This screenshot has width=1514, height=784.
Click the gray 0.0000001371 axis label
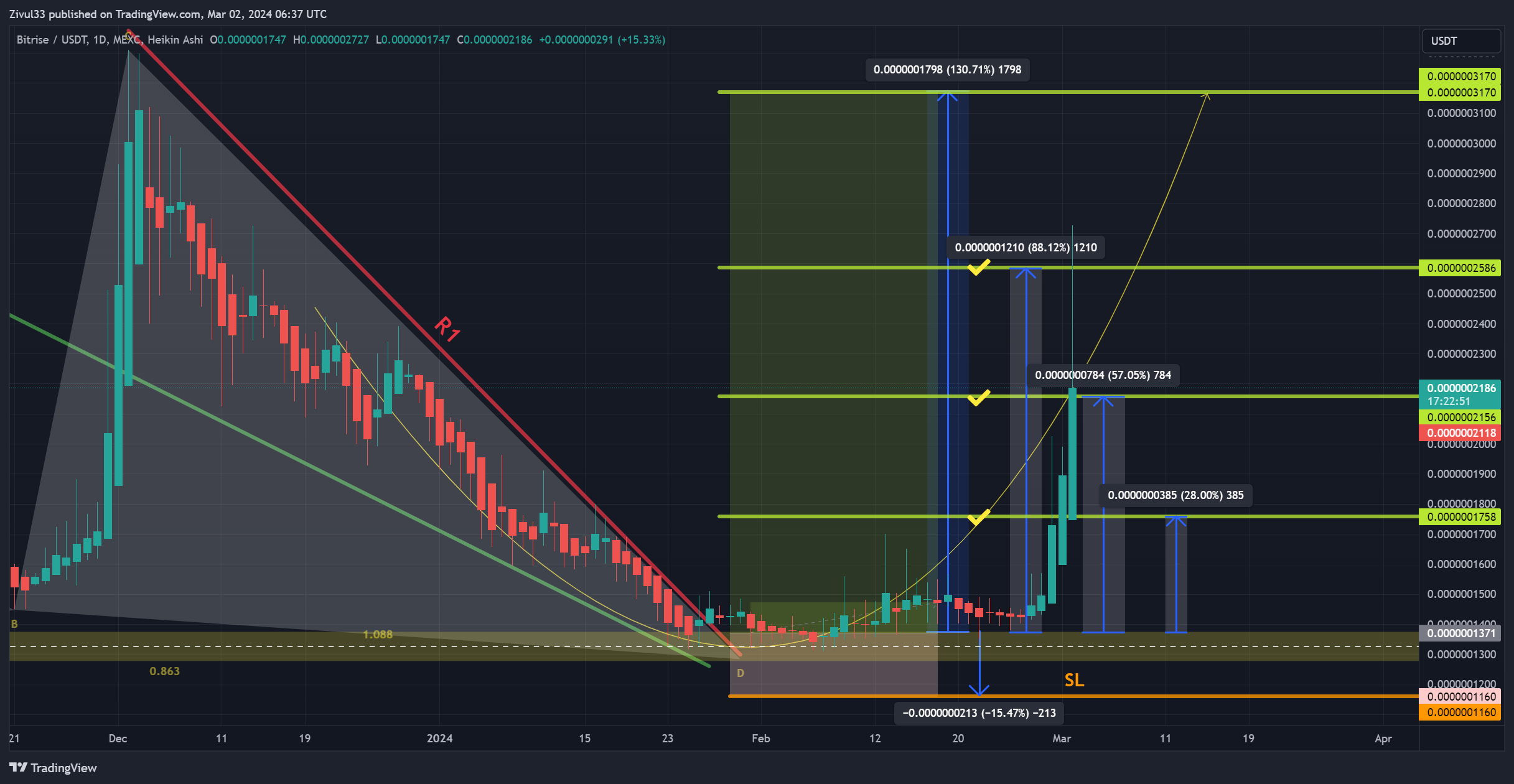pyautogui.click(x=1460, y=633)
